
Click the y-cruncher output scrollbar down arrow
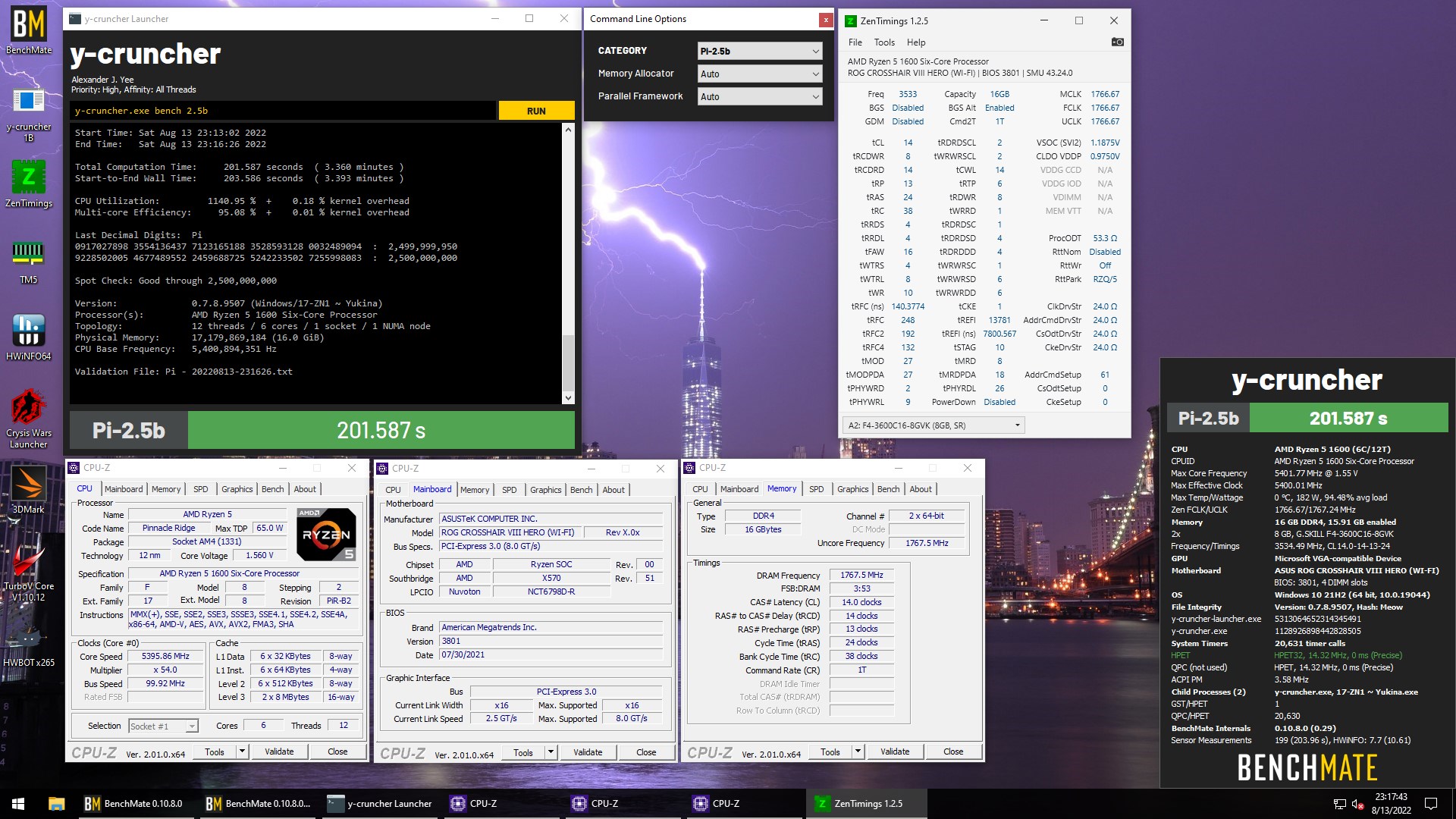pyautogui.click(x=568, y=397)
